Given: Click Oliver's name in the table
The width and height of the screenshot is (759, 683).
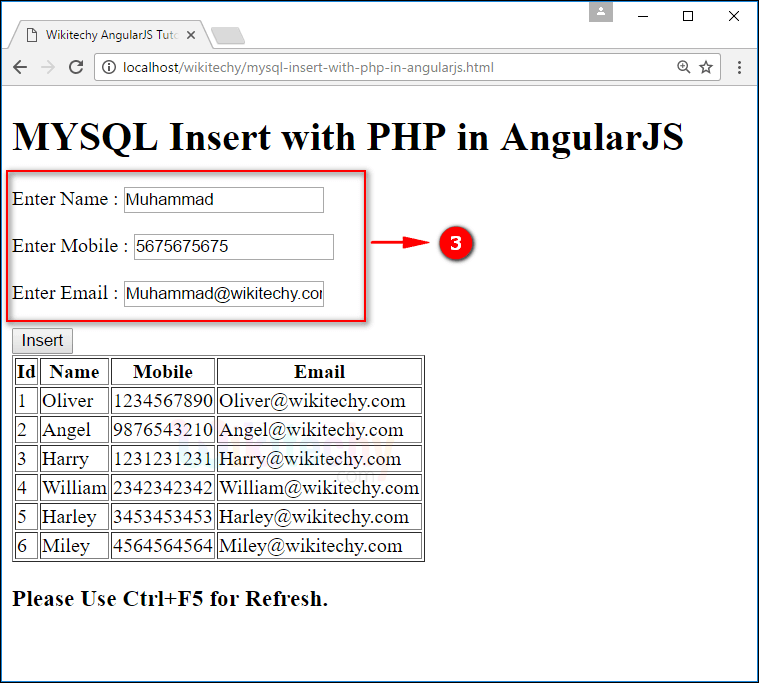Looking at the screenshot, I should point(68,401).
